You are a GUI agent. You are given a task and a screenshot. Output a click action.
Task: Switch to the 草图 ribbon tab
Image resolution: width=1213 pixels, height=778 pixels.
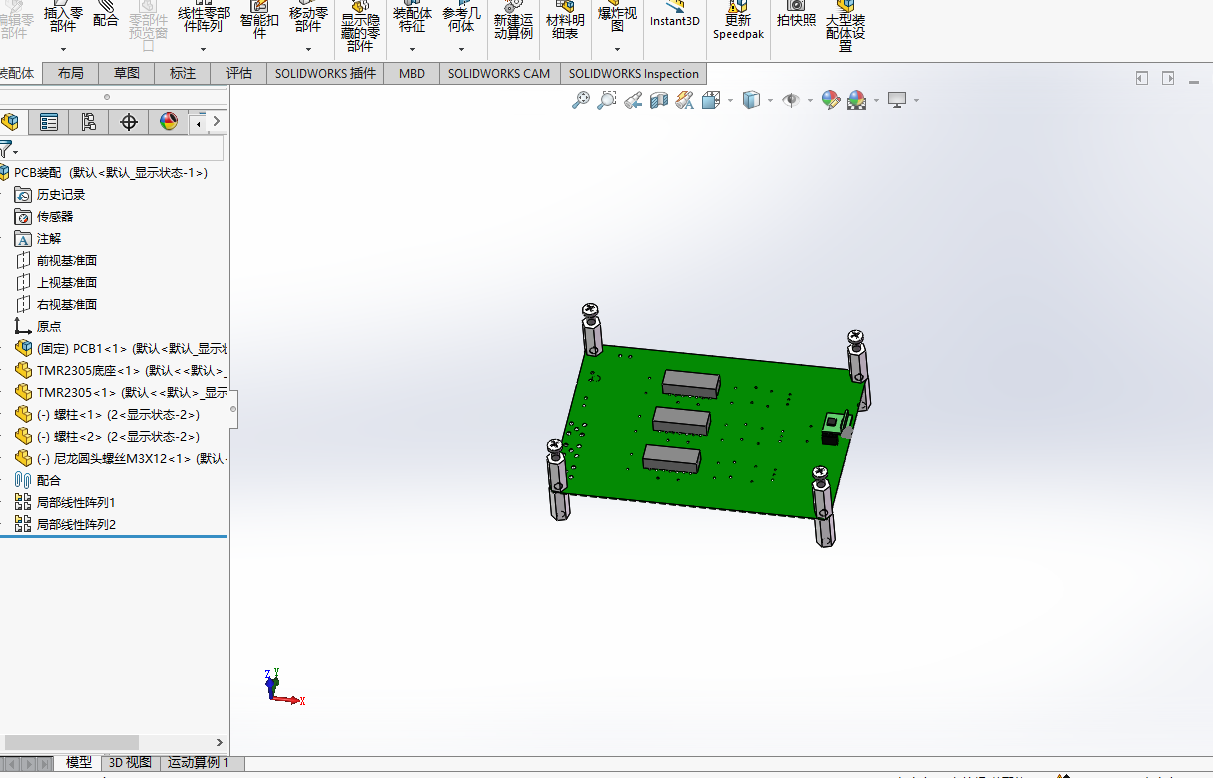pyautogui.click(x=127, y=73)
